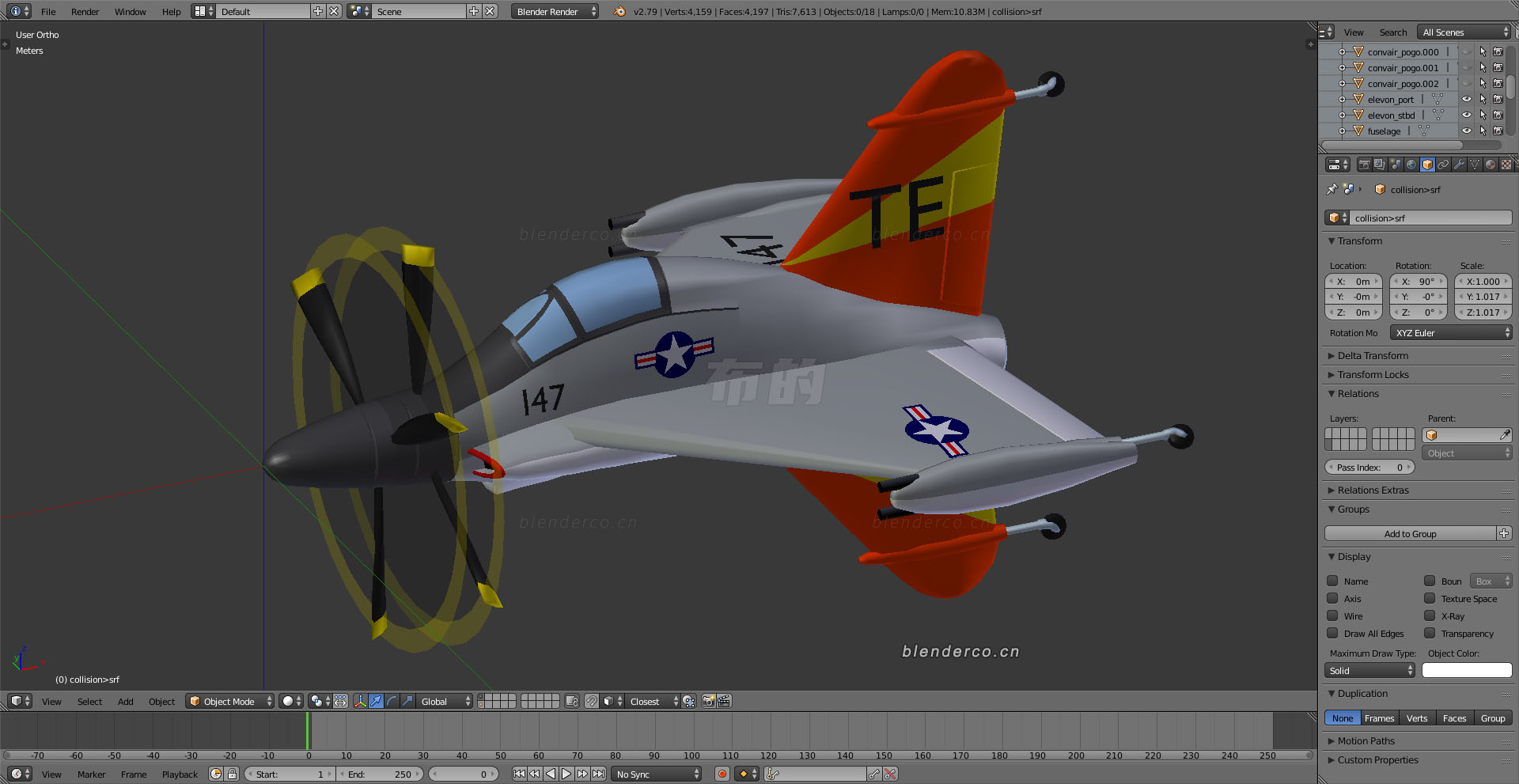Toggle the 3D manipulator widget icon
Image resolution: width=1519 pixels, height=784 pixels.
[x=360, y=701]
